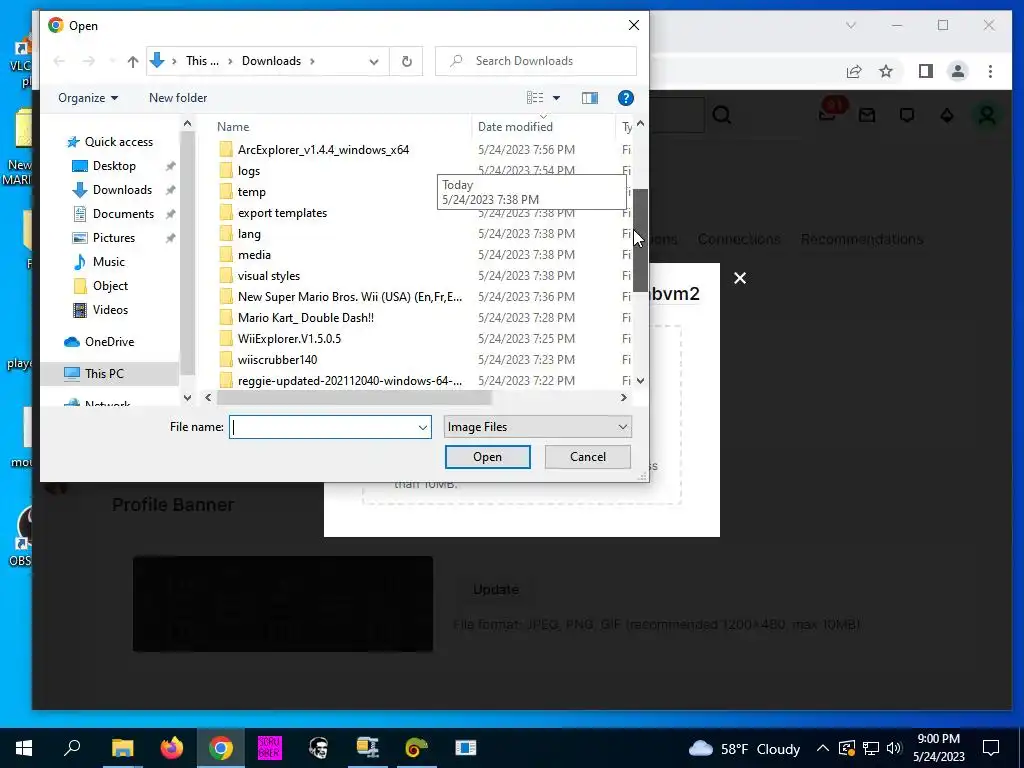Select Music in navigation pane
The height and width of the screenshot is (768, 1024).
[x=98, y=262]
